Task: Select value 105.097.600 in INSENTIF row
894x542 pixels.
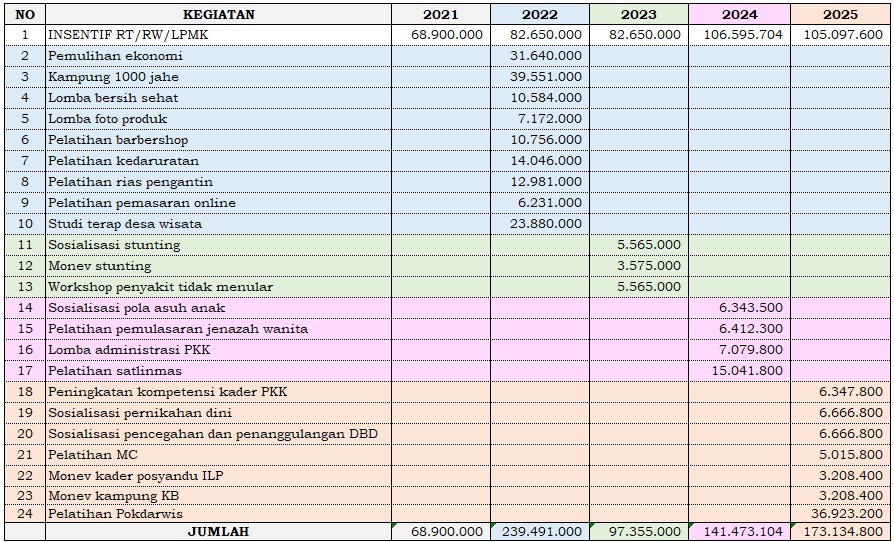Action: click(x=843, y=35)
